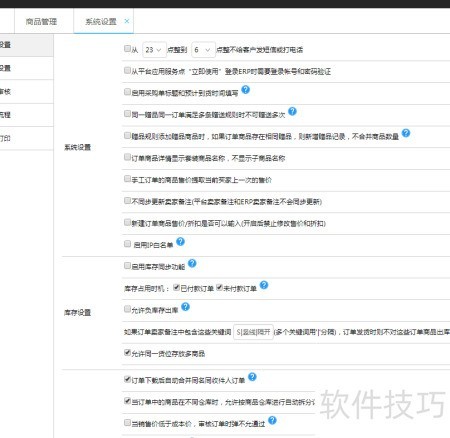The height and width of the screenshot is (438, 450).
Task: Select first item in left settings sidebar
Action: click(x=26, y=45)
